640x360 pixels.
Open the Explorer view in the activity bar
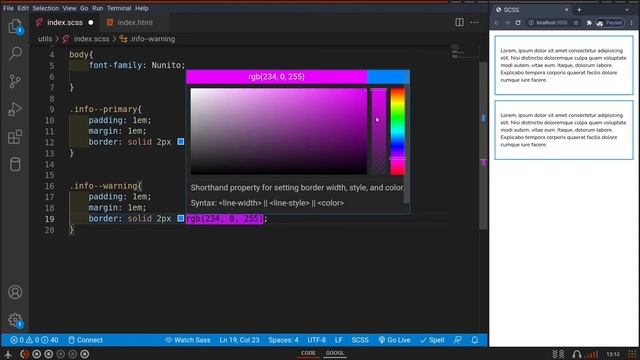(x=15, y=27)
